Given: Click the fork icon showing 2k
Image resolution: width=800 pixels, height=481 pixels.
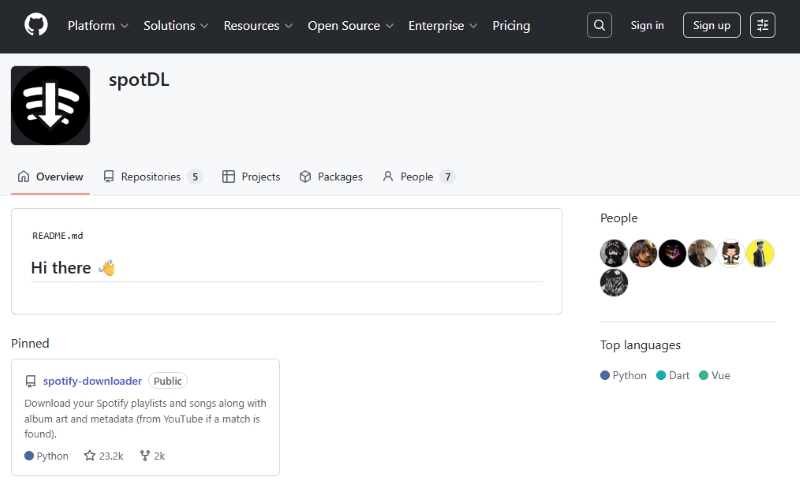Looking at the screenshot, I should click(x=145, y=455).
